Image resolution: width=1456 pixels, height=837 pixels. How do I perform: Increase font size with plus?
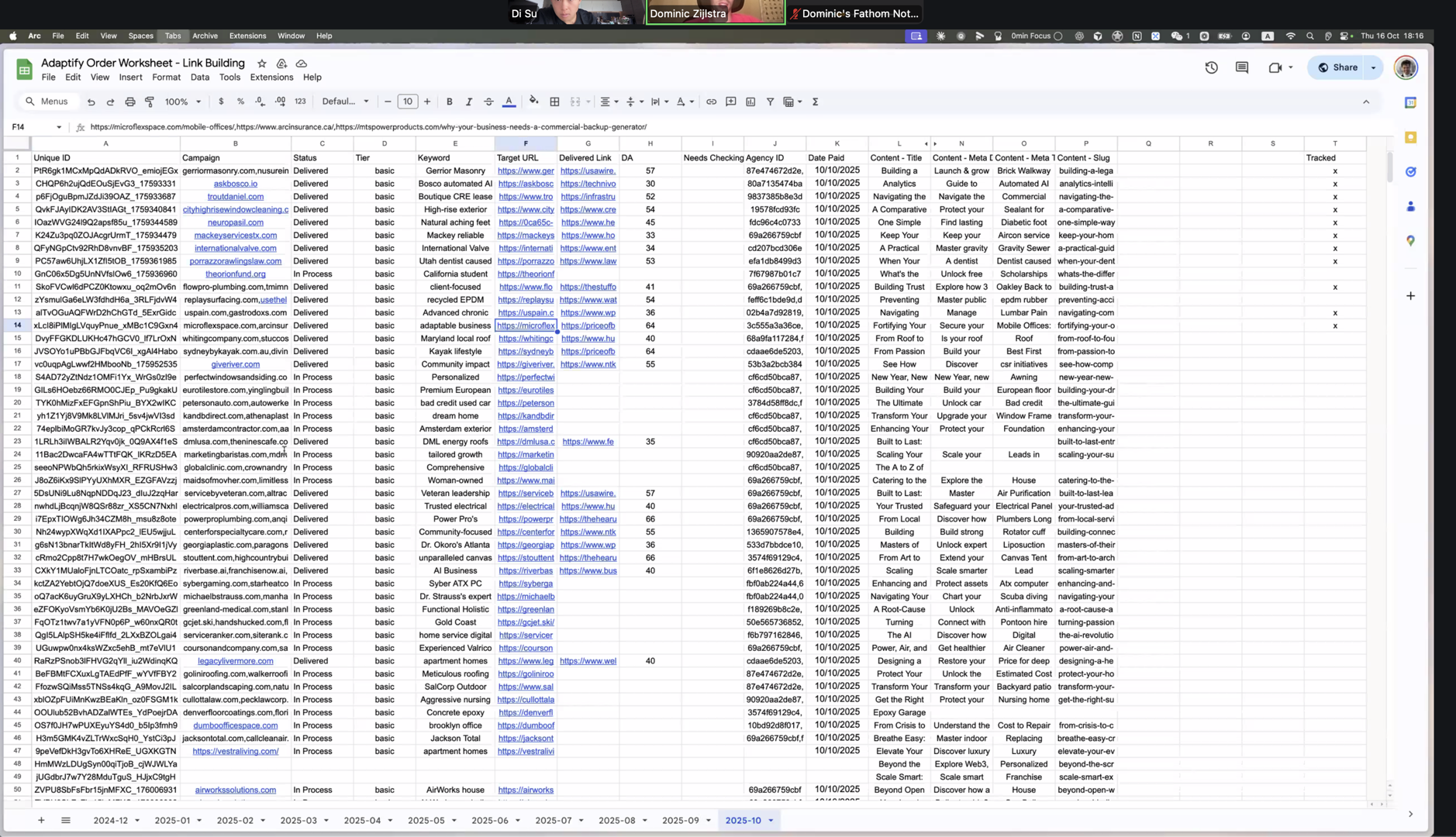coord(427,102)
